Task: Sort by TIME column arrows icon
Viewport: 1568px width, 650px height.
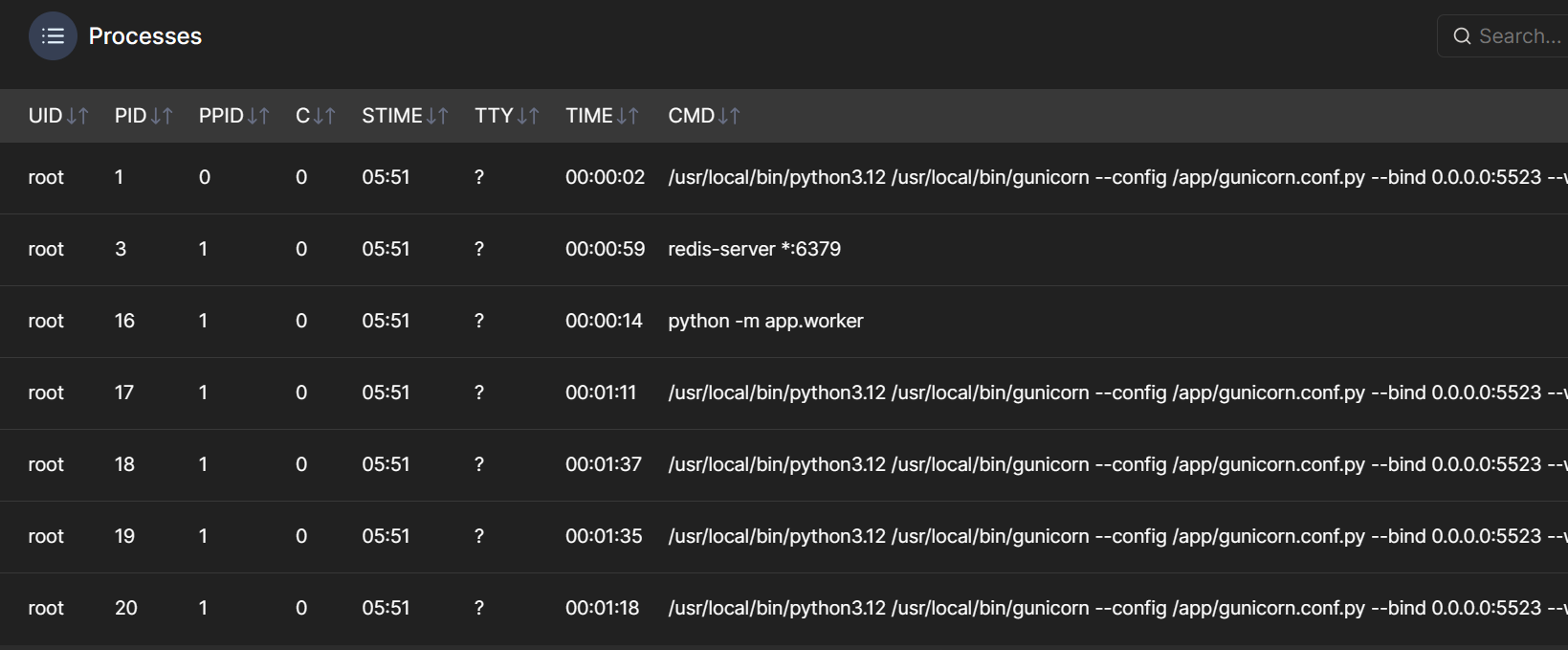Action: (628, 116)
